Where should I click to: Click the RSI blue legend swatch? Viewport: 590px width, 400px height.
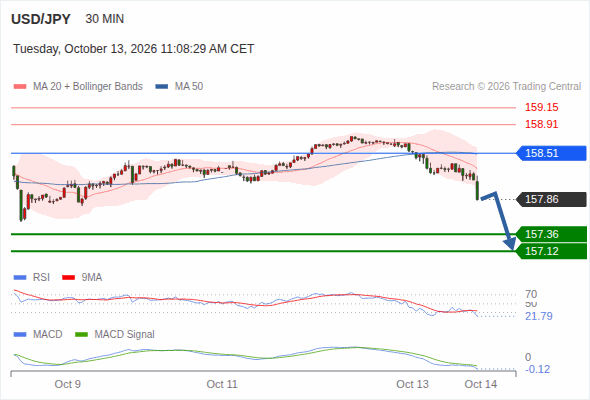[x=20, y=278]
